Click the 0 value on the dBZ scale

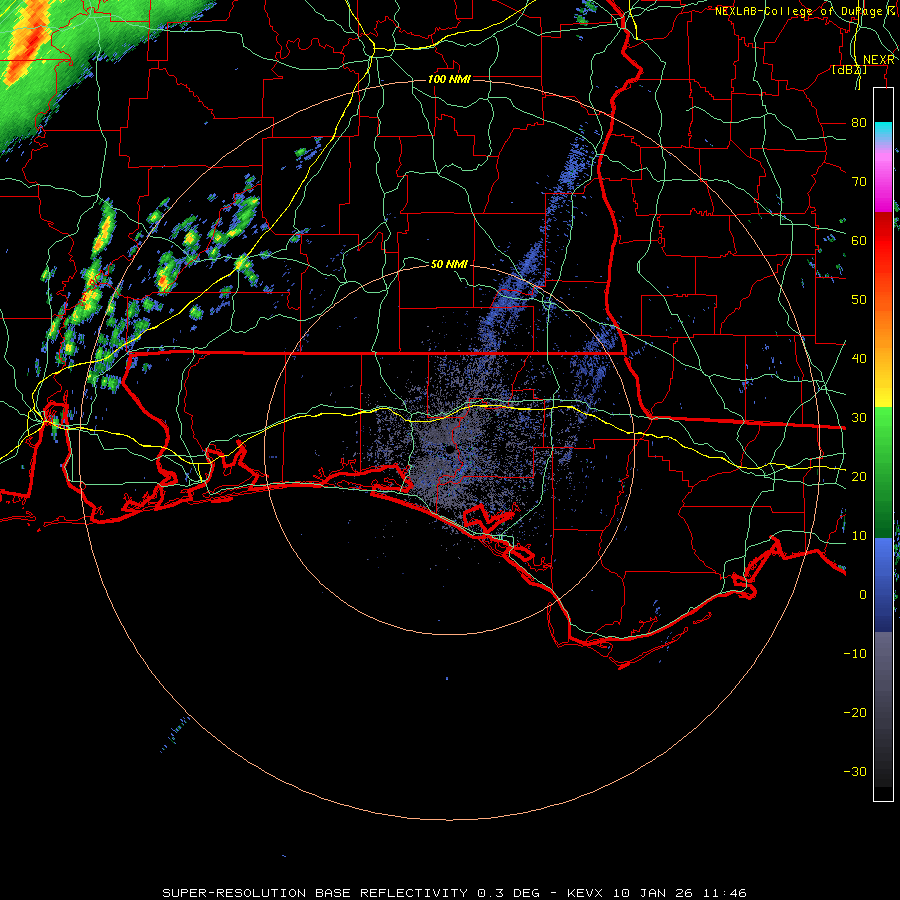point(862,595)
